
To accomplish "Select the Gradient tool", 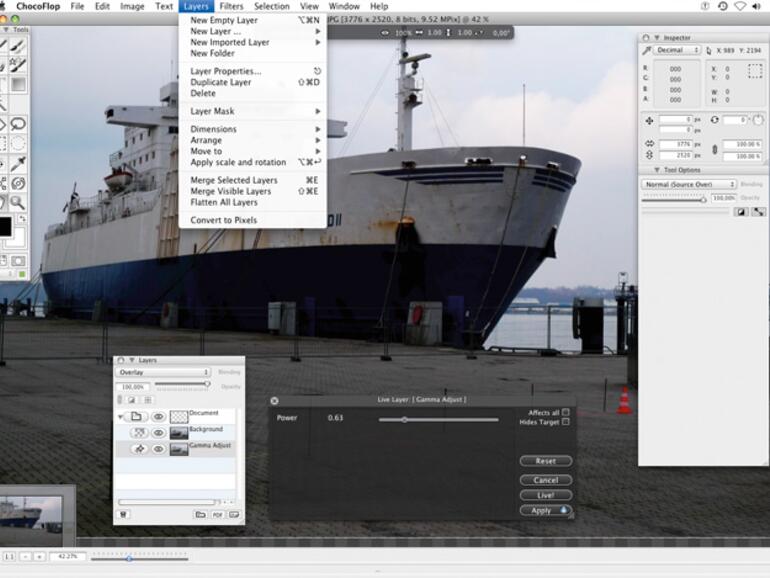I will pos(18,85).
